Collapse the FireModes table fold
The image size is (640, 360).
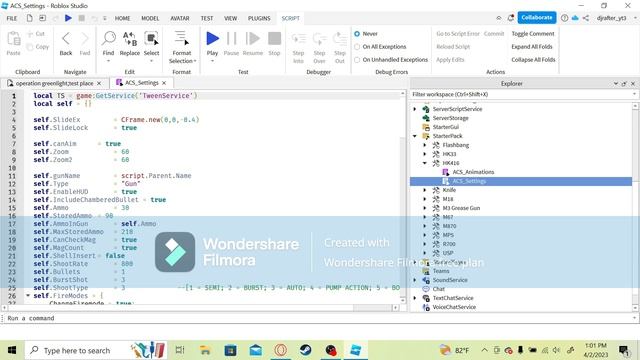point(28,295)
